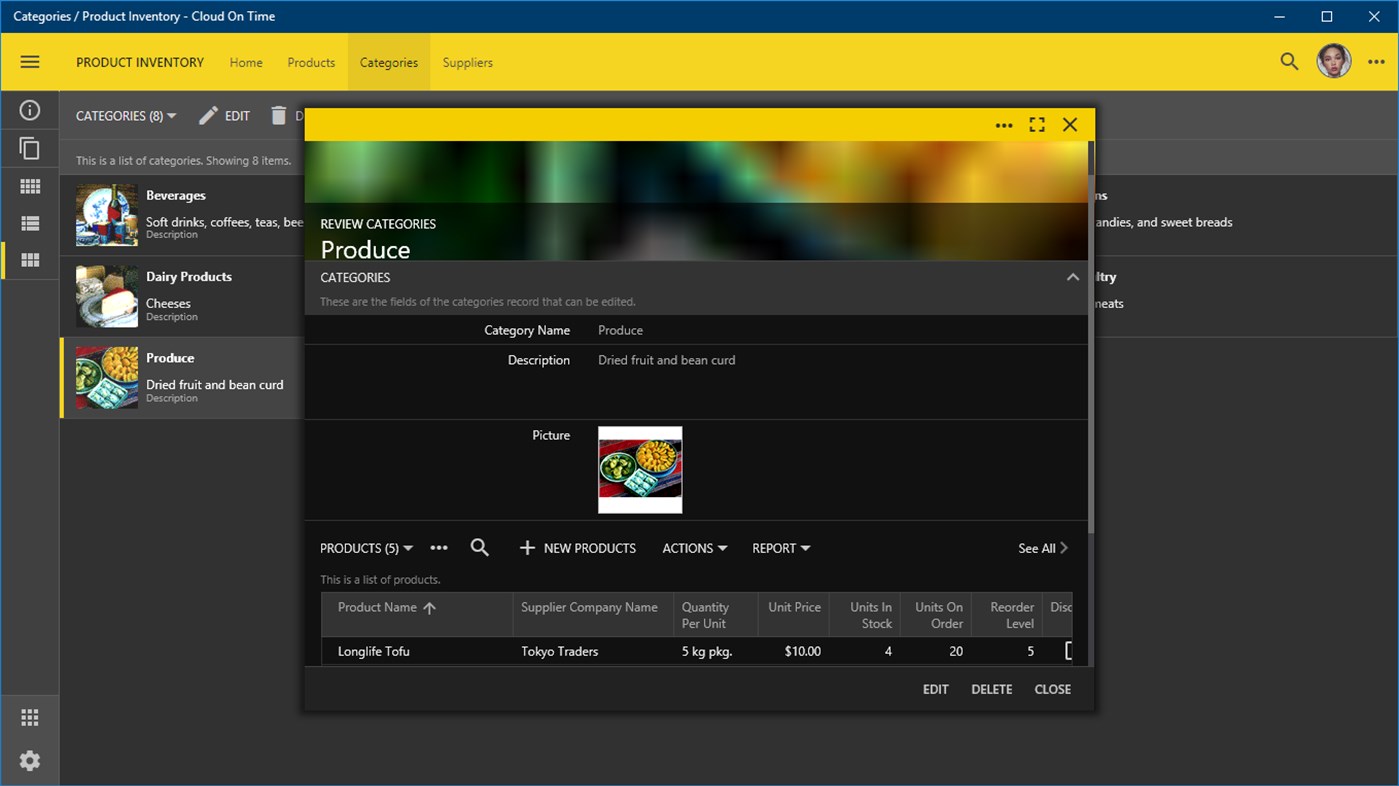Click the ellipsis options in the popup header

click(1003, 124)
